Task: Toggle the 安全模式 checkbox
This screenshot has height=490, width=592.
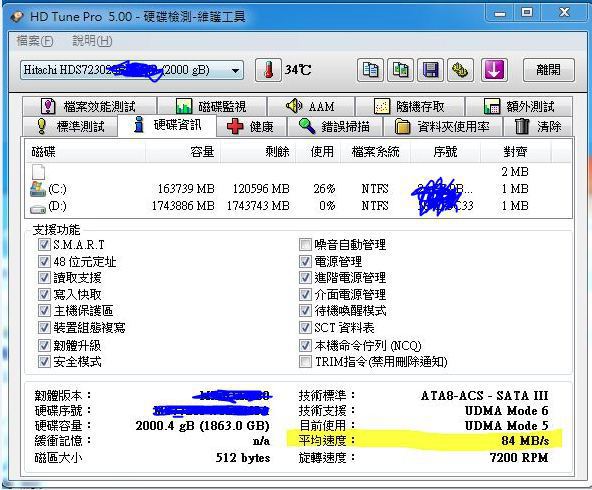Action: point(44,362)
